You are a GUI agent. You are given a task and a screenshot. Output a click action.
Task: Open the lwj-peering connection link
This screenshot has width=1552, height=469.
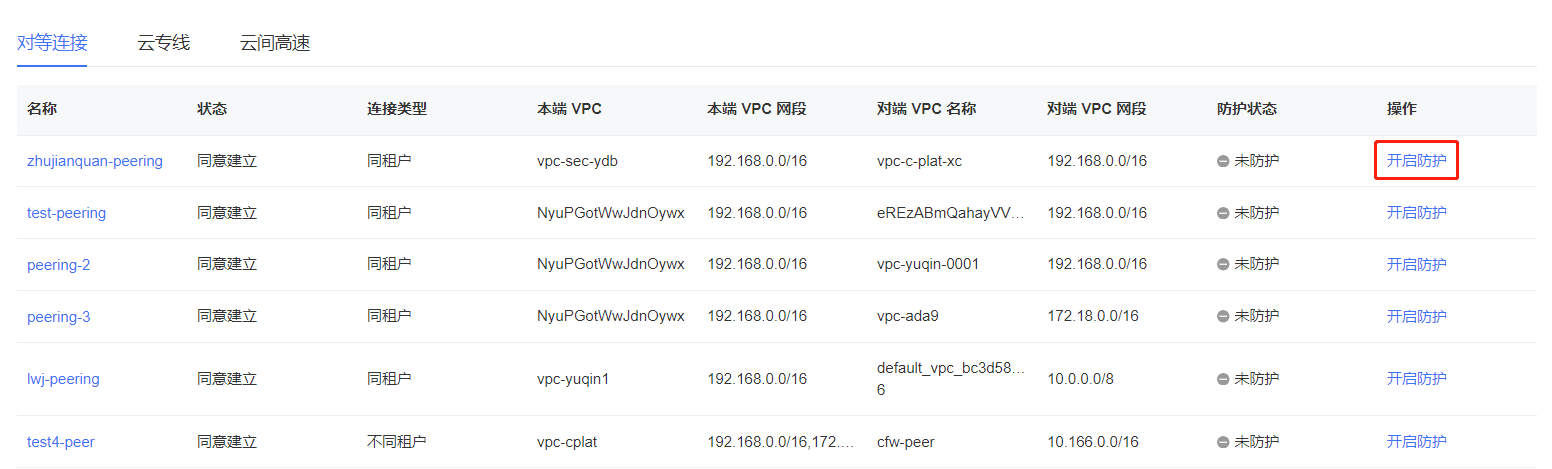click(x=63, y=379)
